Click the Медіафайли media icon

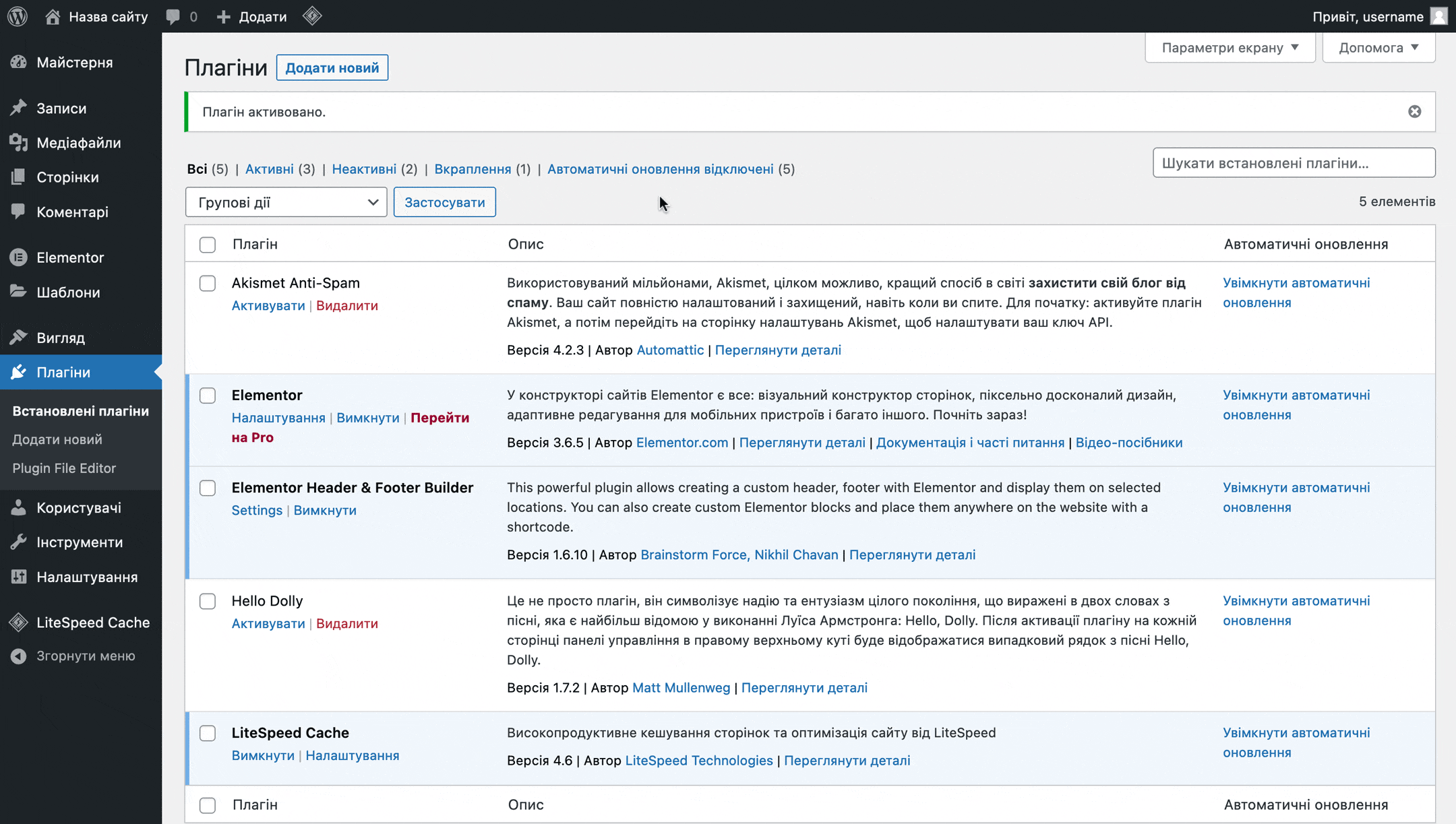point(19,142)
